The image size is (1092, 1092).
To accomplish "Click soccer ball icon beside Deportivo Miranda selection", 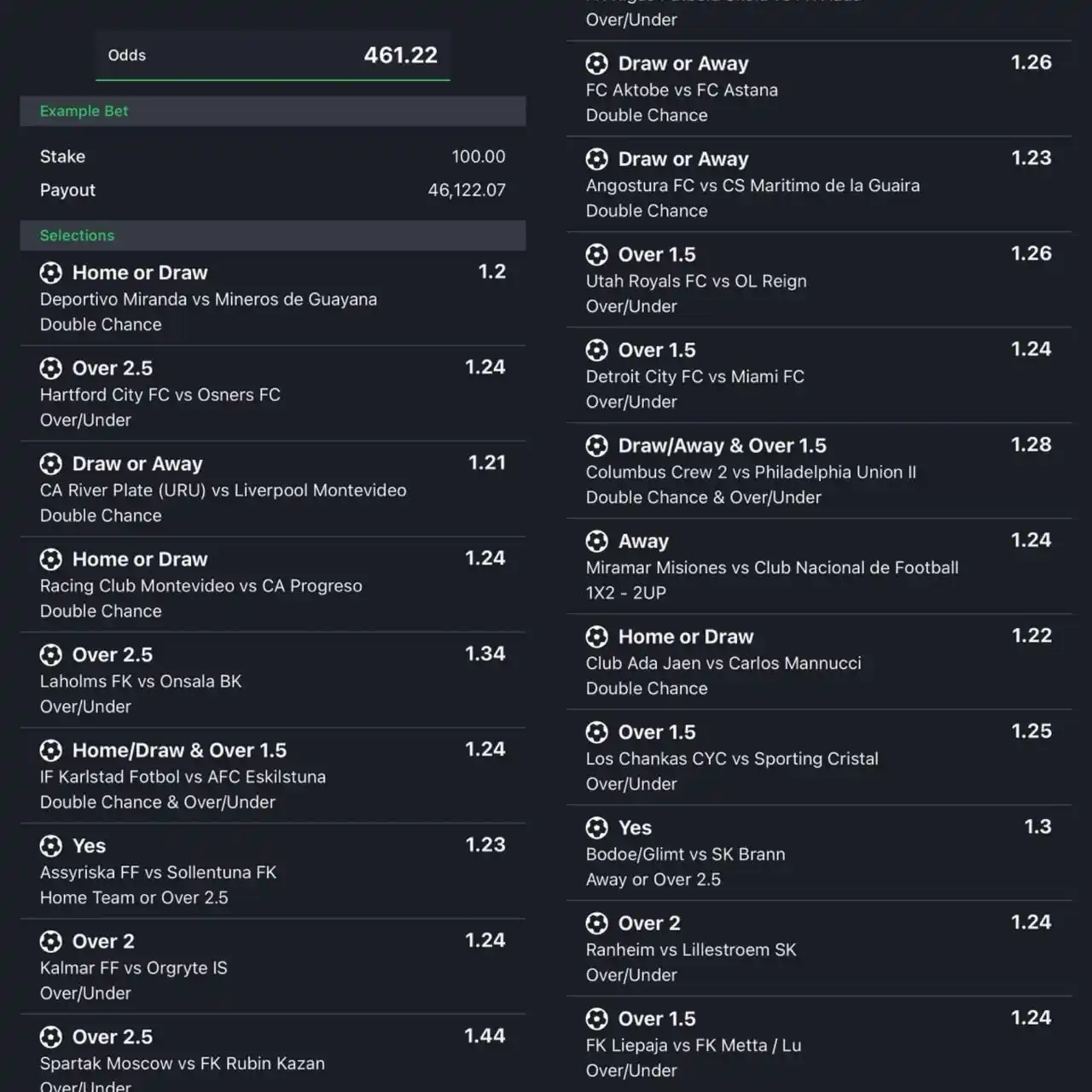I will [51, 273].
